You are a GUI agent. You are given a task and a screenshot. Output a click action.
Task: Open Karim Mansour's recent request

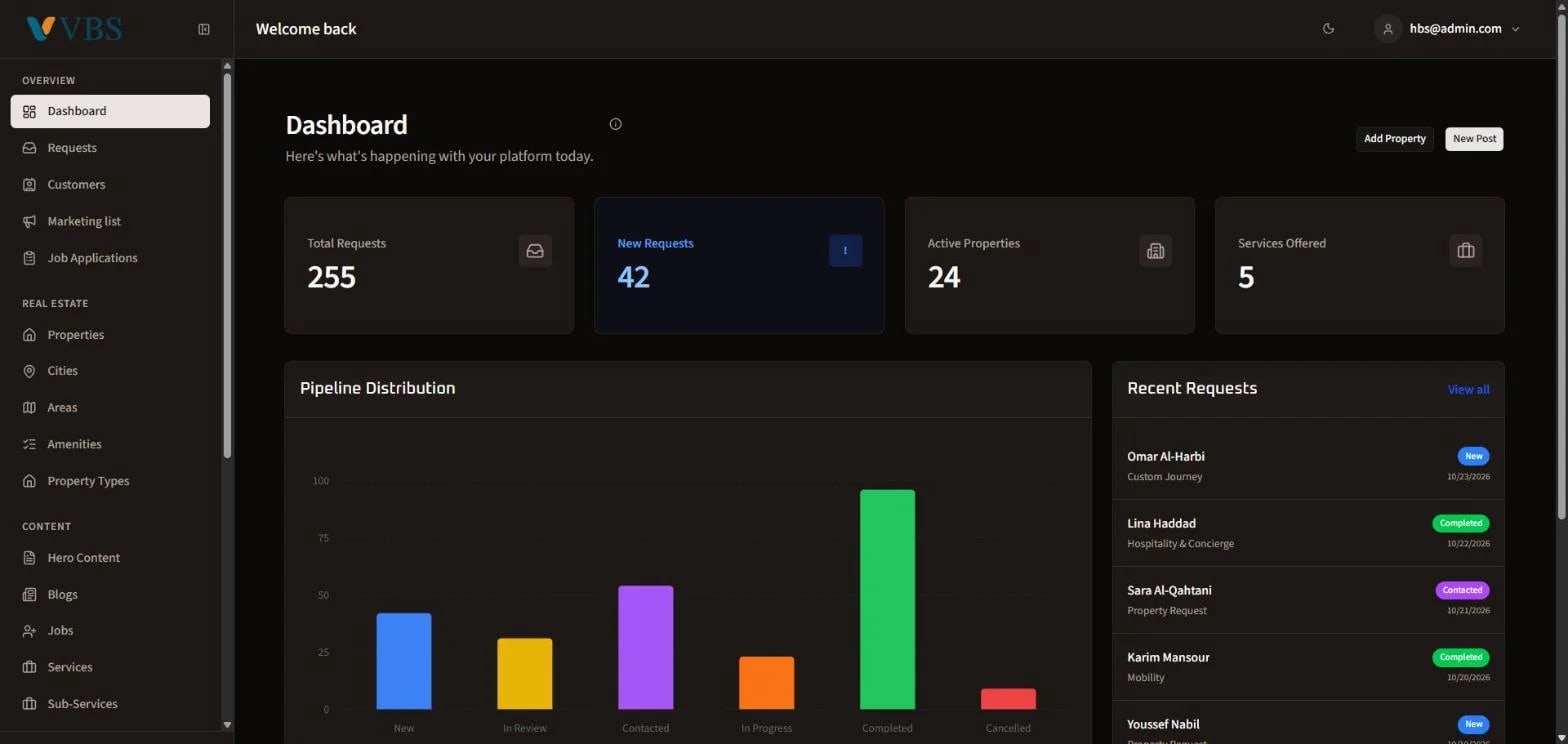[x=1308, y=667]
